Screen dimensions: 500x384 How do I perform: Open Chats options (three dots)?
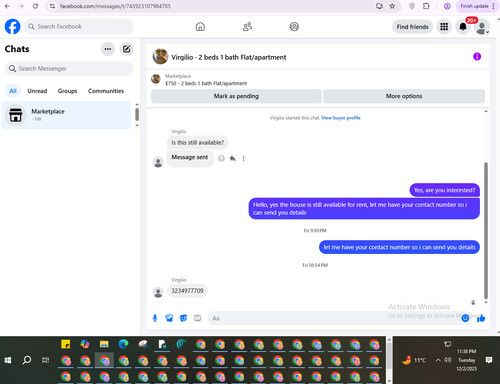coord(108,49)
